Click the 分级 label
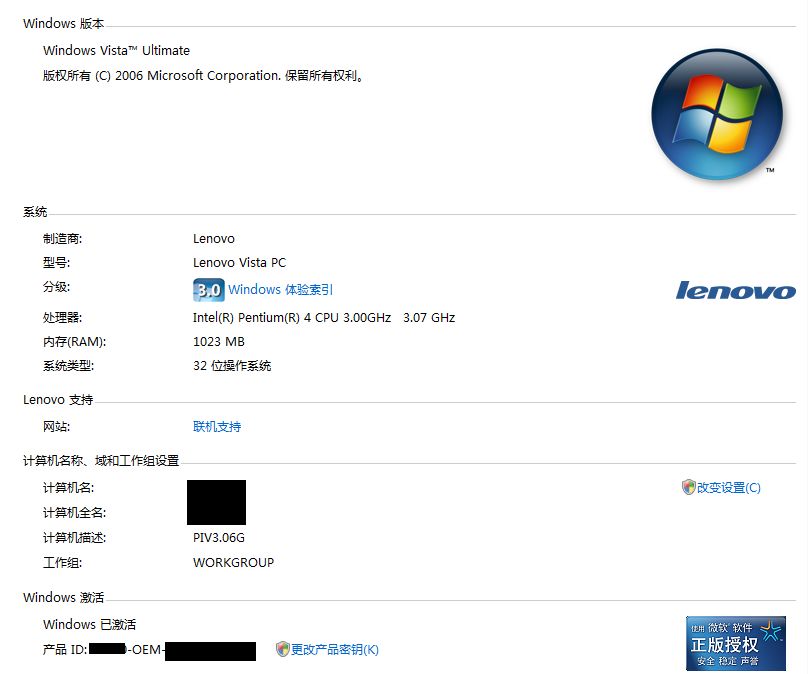Viewport: 808px width, 674px height. click(x=57, y=287)
